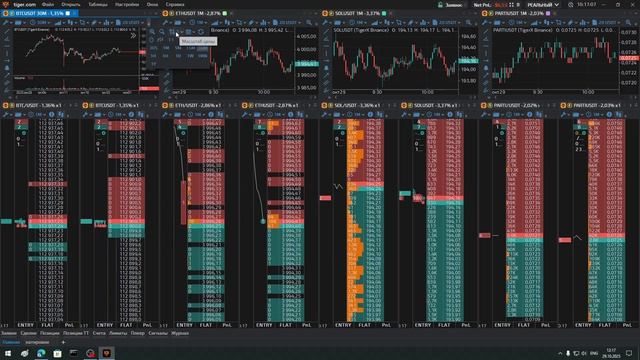Open the 20 USDT template dropdown on PARTIUSDT chart
The image size is (640, 360).
tap(606, 22)
